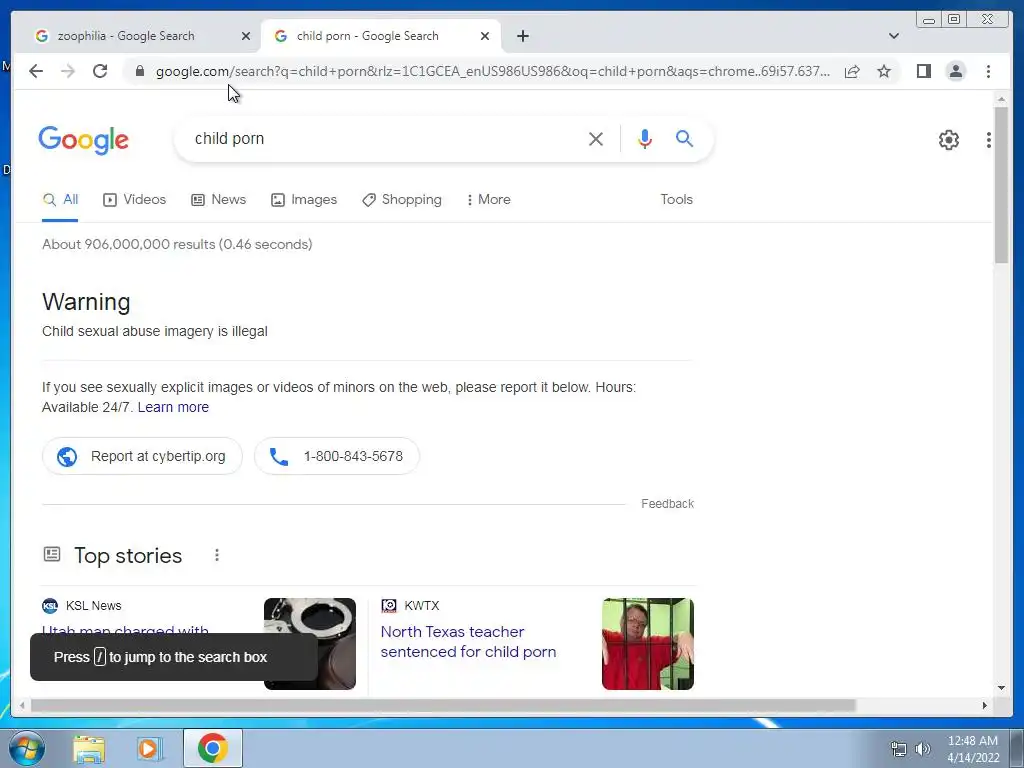The height and width of the screenshot is (768, 1024).
Task: Switch to the Videos tab
Action: point(135,200)
